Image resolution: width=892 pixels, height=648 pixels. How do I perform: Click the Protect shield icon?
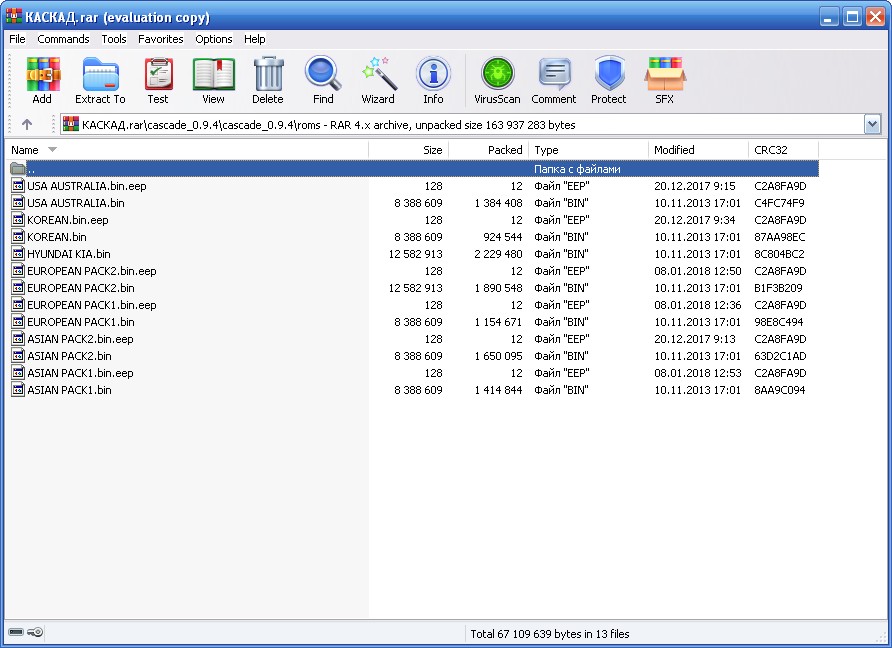point(608,80)
